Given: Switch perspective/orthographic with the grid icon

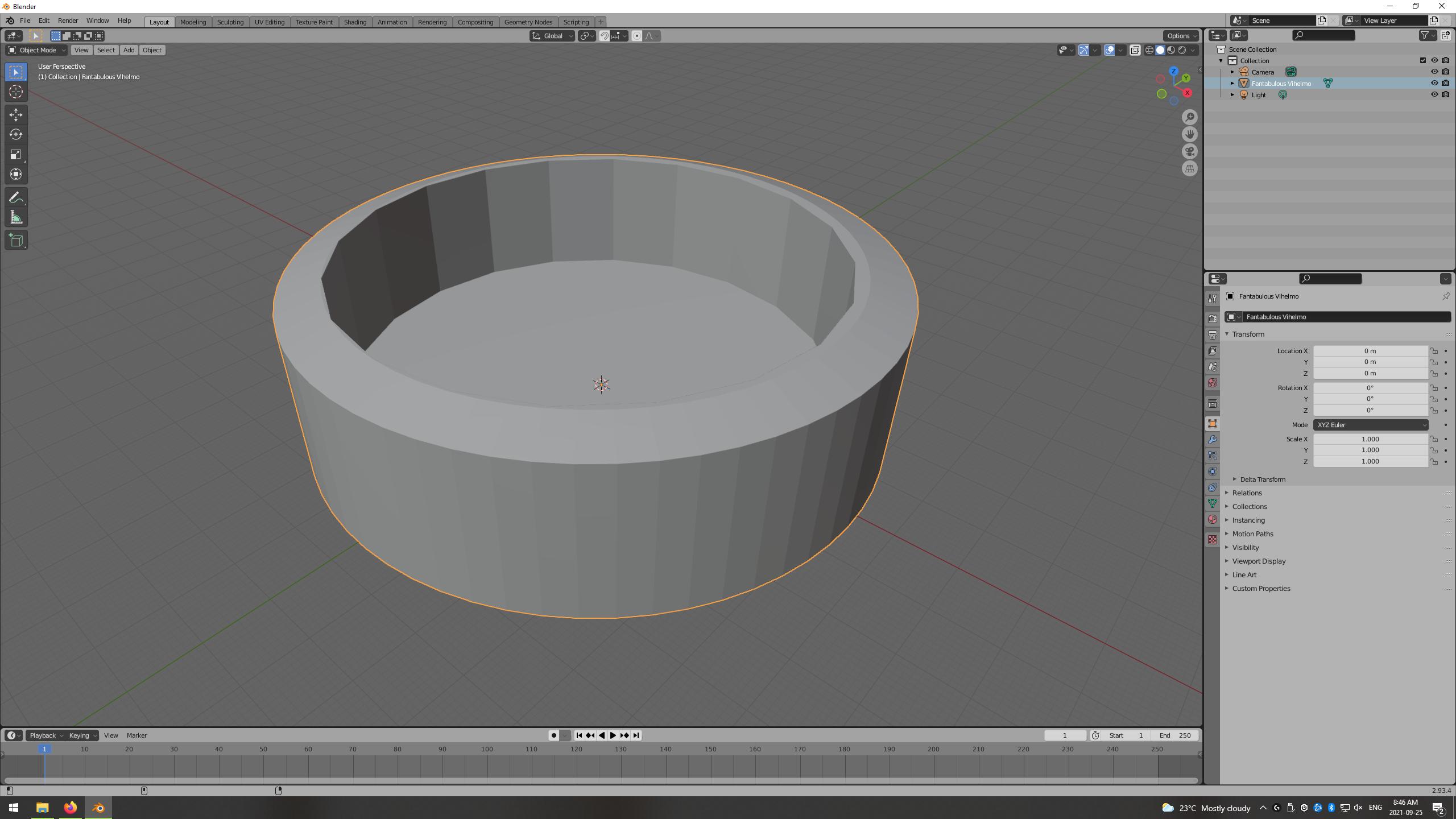Looking at the screenshot, I should click(1189, 168).
